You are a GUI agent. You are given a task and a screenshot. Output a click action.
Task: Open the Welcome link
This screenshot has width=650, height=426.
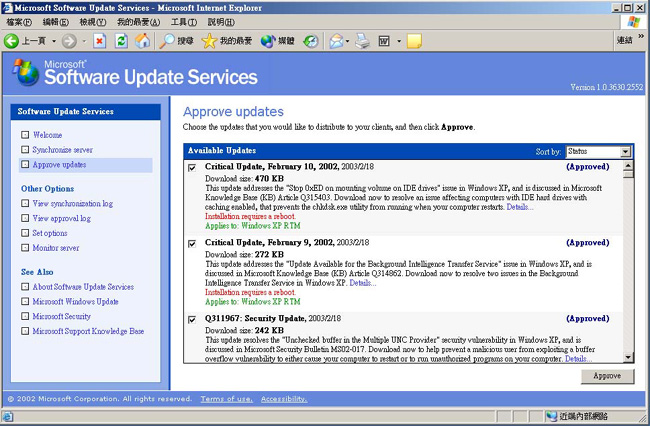pos(47,135)
